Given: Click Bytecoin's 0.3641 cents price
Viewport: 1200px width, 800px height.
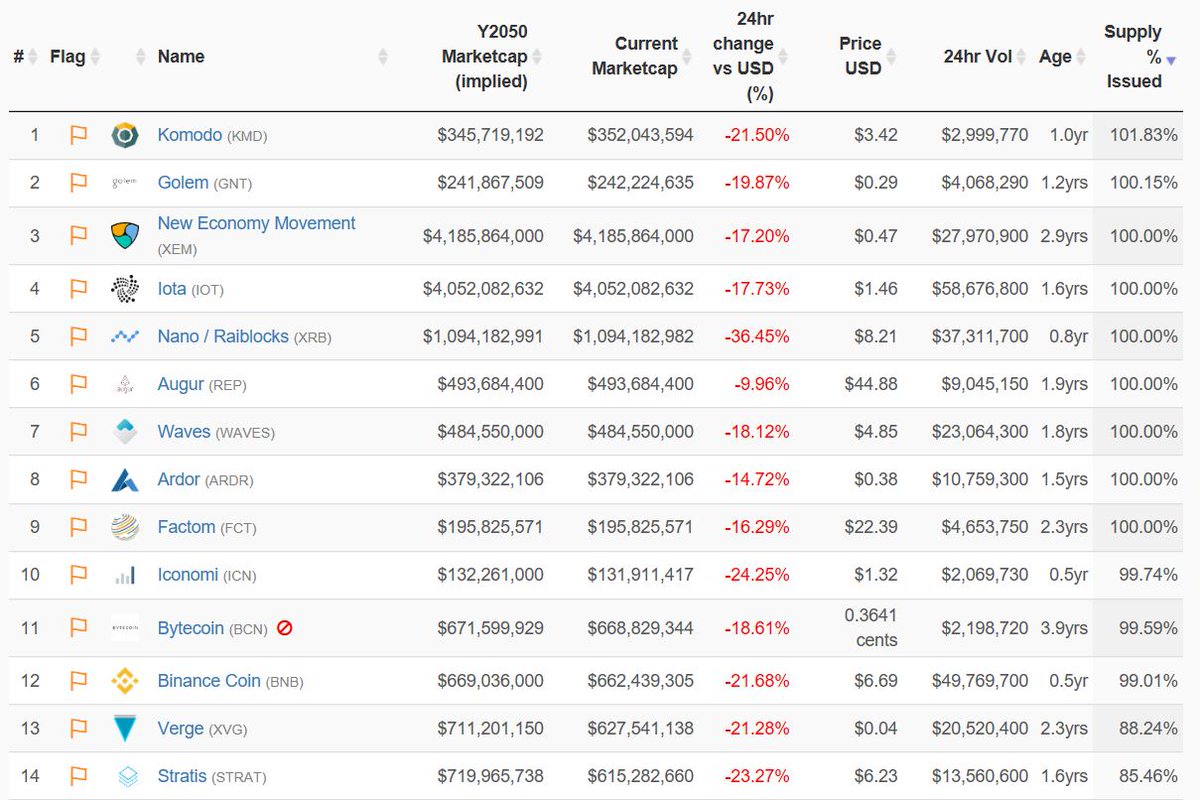Looking at the screenshot, I should 871,628.
